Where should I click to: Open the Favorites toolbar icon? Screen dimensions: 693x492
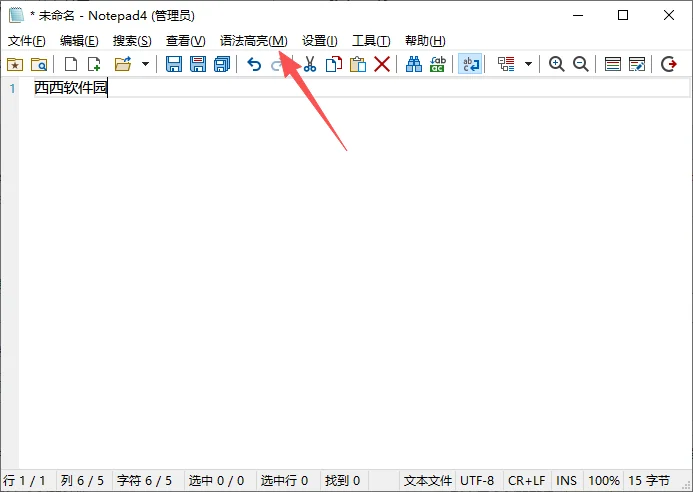(15, 65)
